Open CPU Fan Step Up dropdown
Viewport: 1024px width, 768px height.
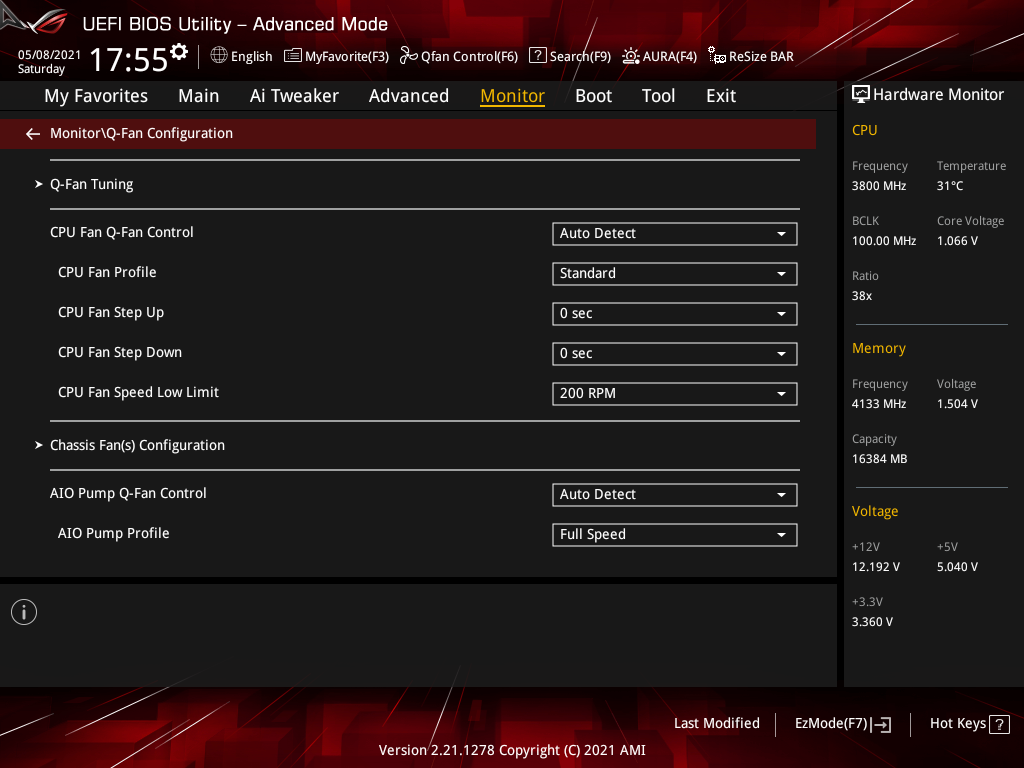[675, 313]
